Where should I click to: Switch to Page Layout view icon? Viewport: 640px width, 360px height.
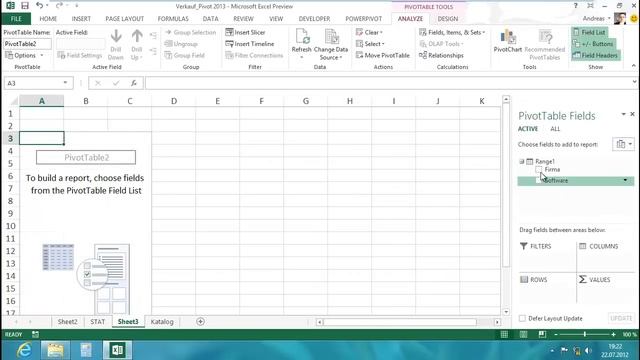point(523,334)
